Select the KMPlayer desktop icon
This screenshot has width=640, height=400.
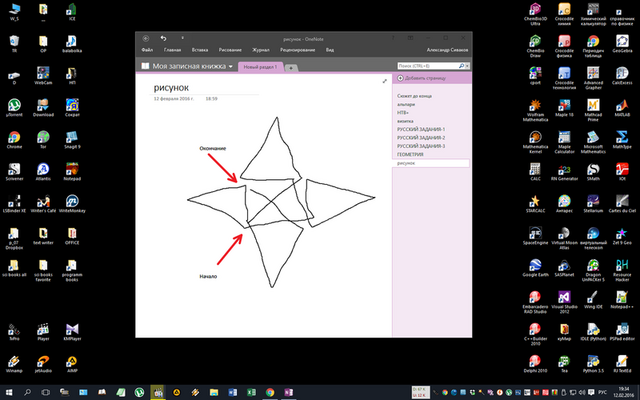tap(72, 331)
